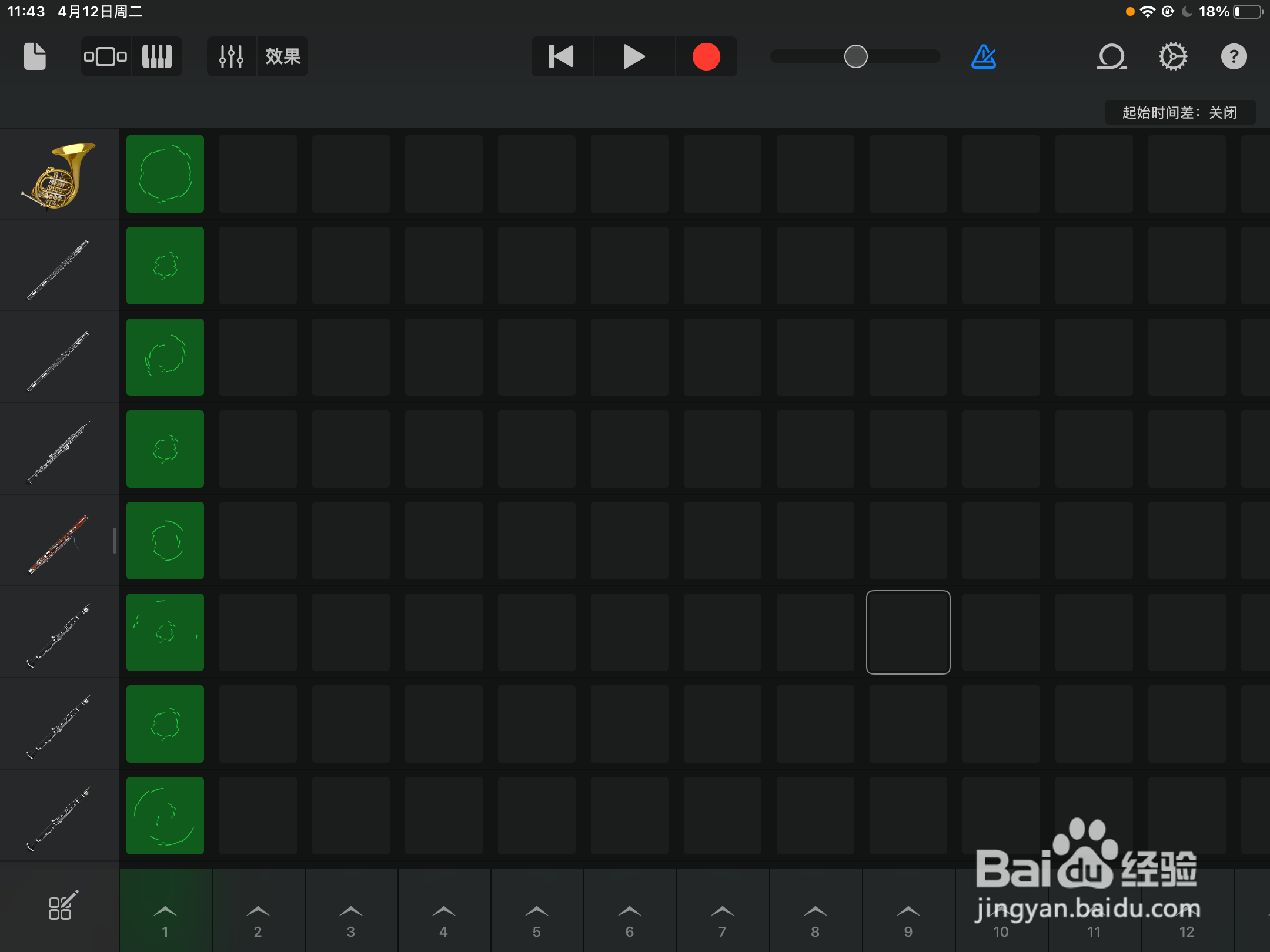Screen dimensions: 1270x952
Task: Open My Songs document browser
Action: [x=35, y=56]
